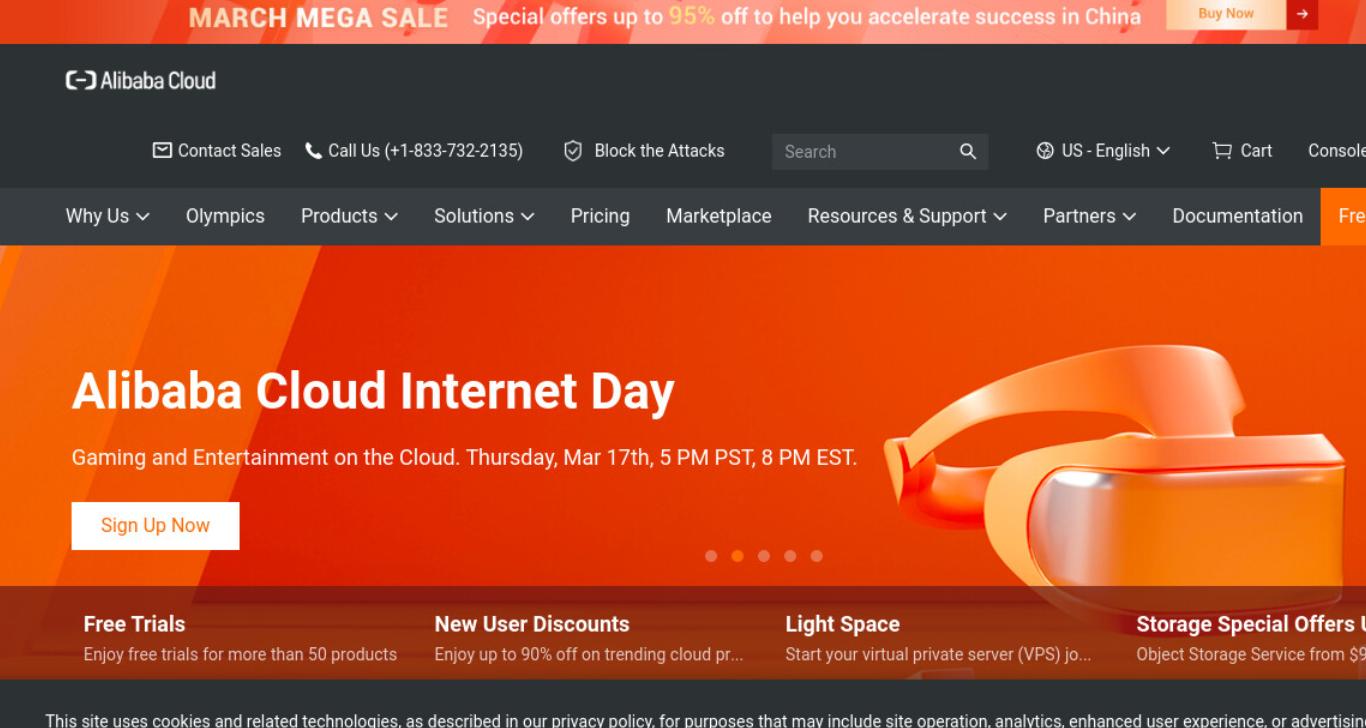Click the phone icon beside Call Us

click(x=313, y=151)
